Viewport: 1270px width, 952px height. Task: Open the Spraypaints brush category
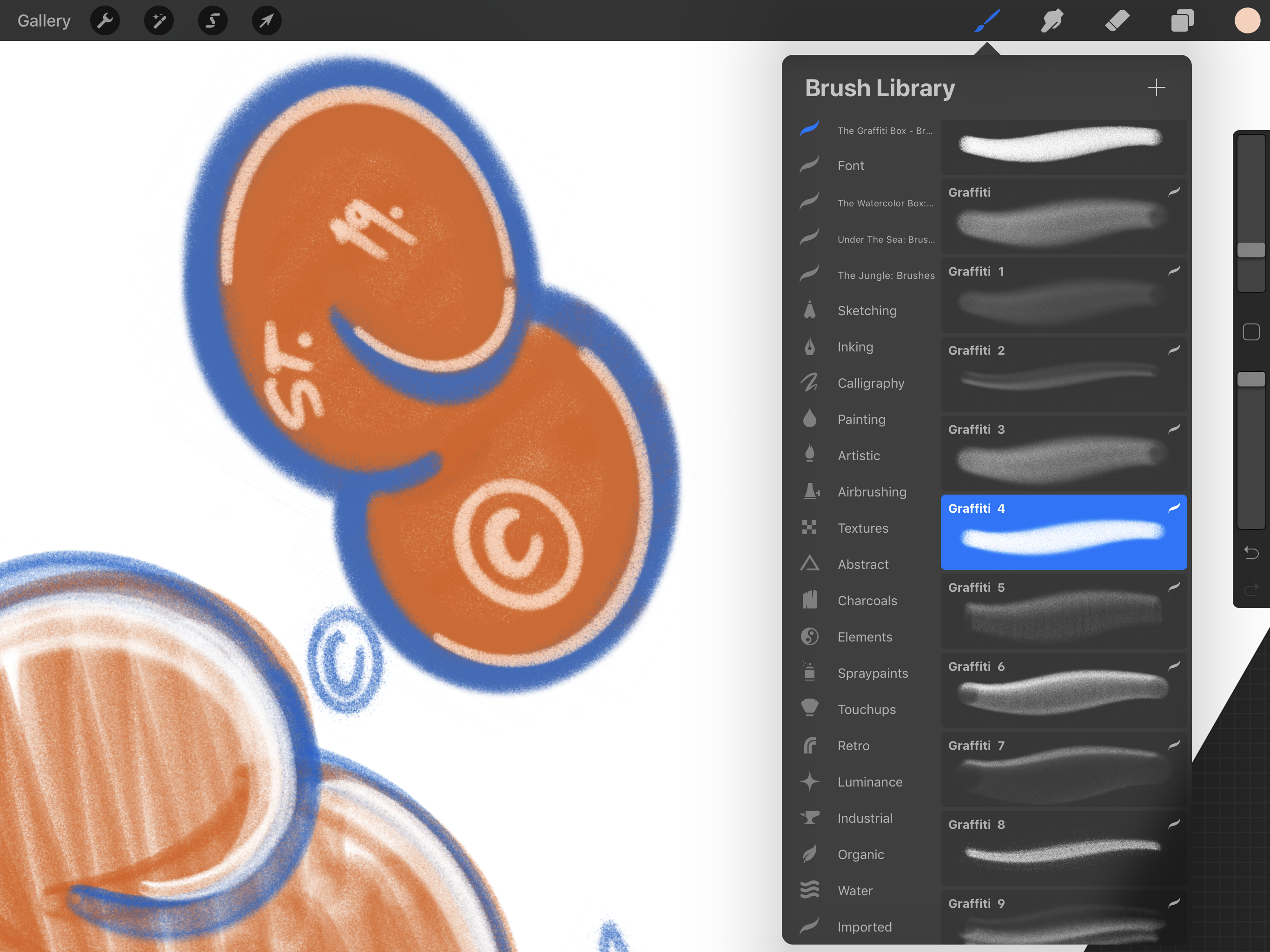tap(872, 673)
